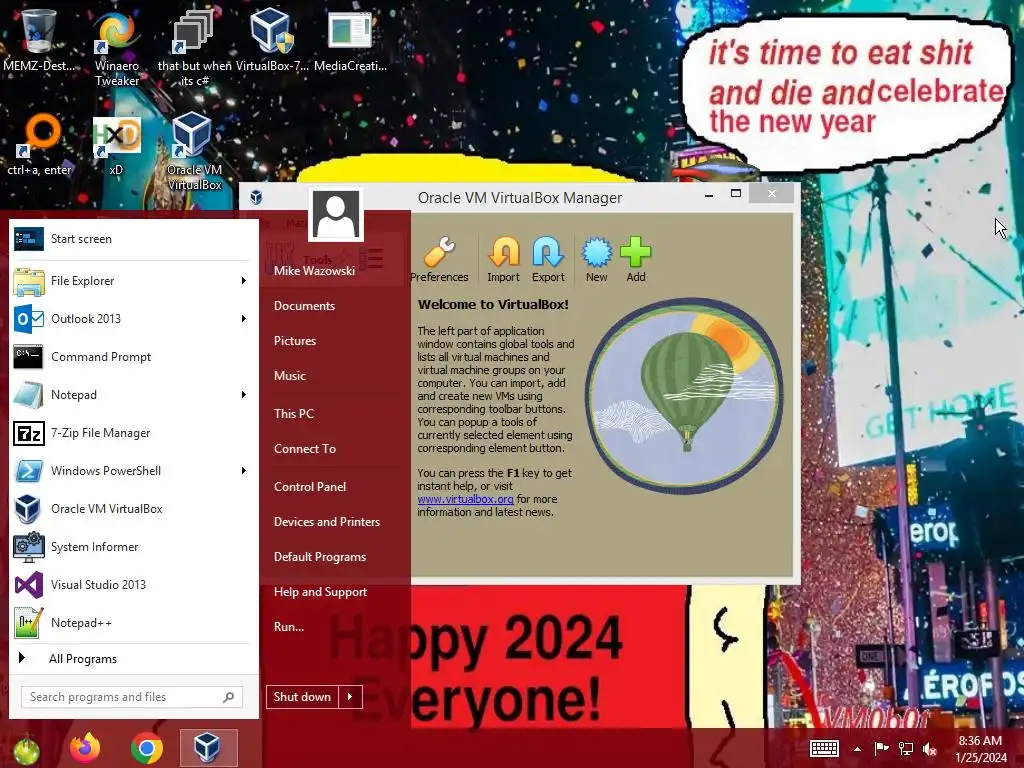Select xD HxD desktop shortcut
Screen dimensions: 1024x768
tap(116, 145)
